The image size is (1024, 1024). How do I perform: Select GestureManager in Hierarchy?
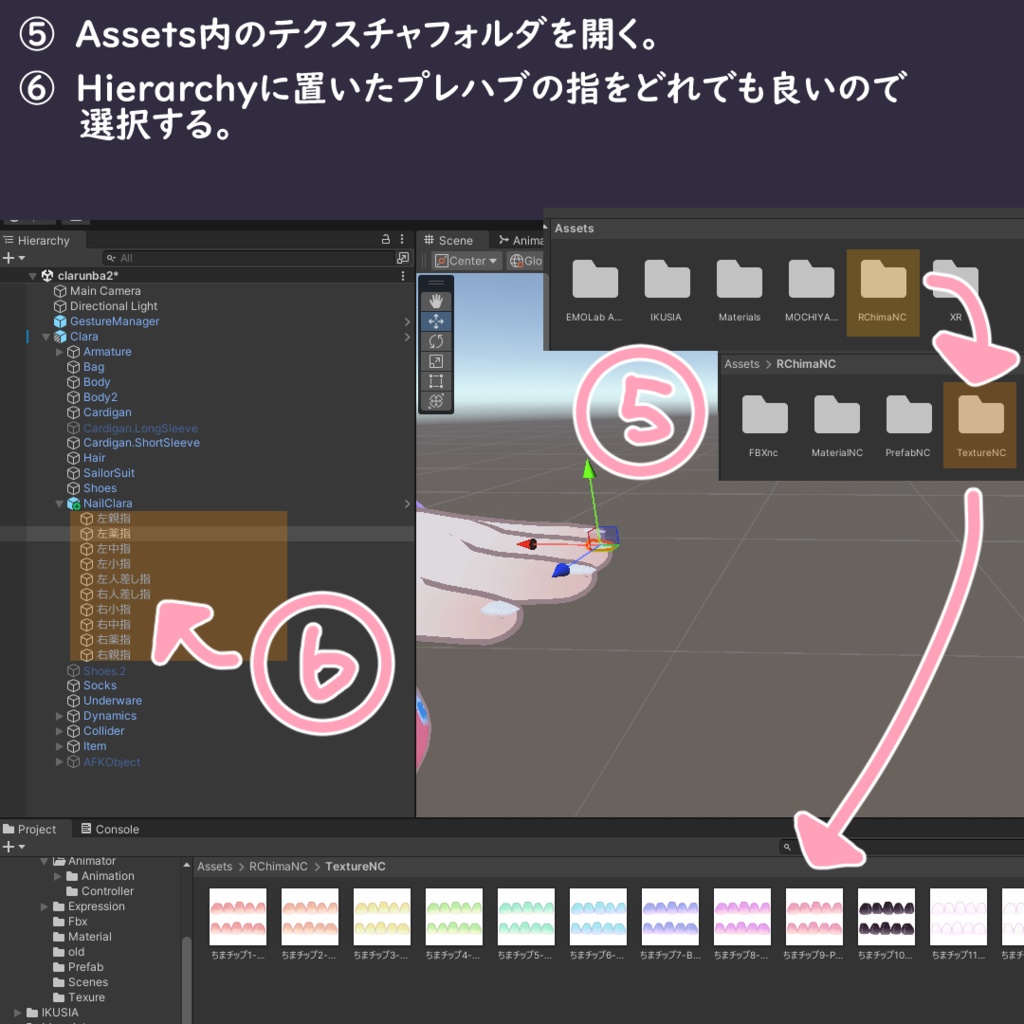click(x=114, y=321)
